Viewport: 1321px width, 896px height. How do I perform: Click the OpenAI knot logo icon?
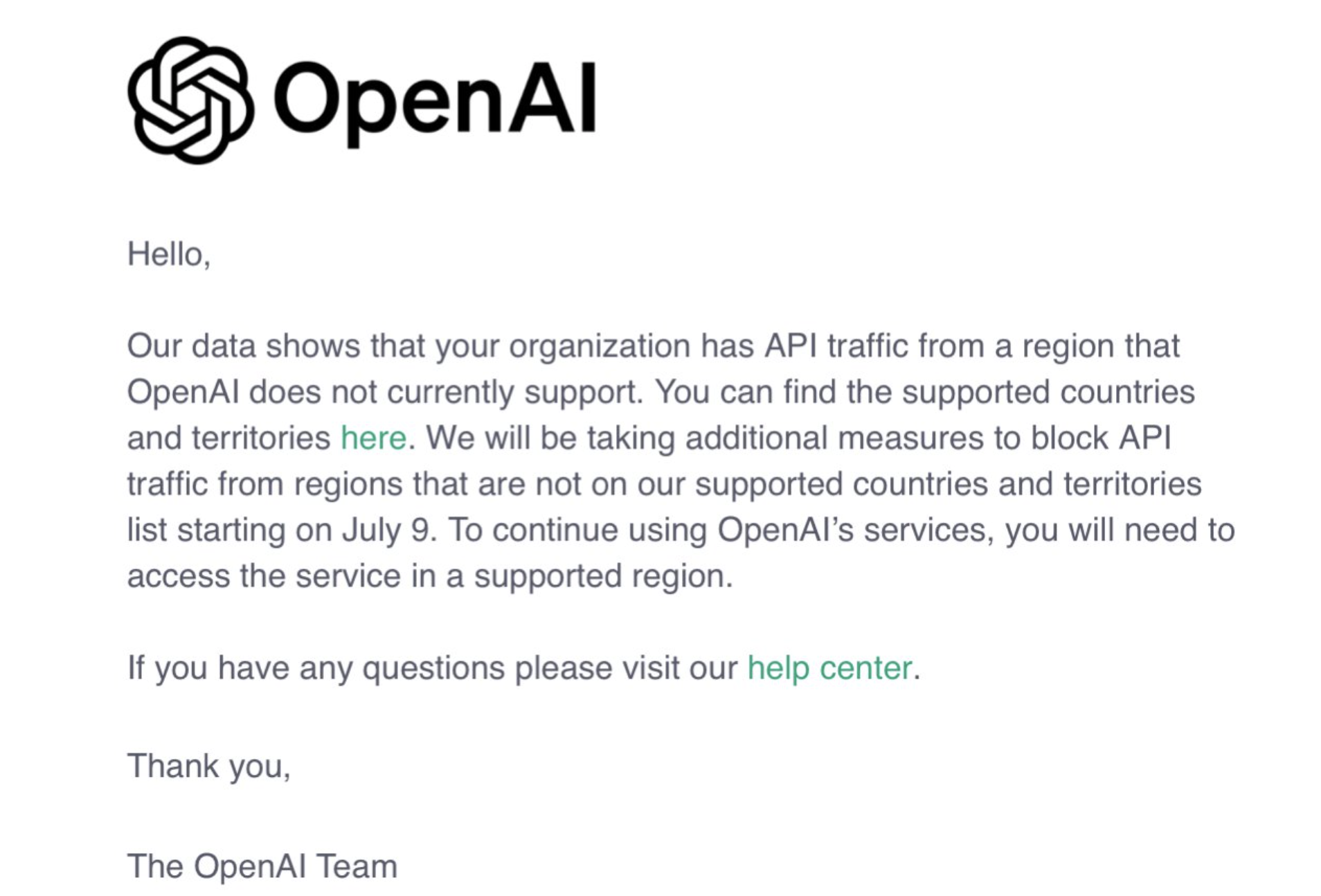coord(189,101)
